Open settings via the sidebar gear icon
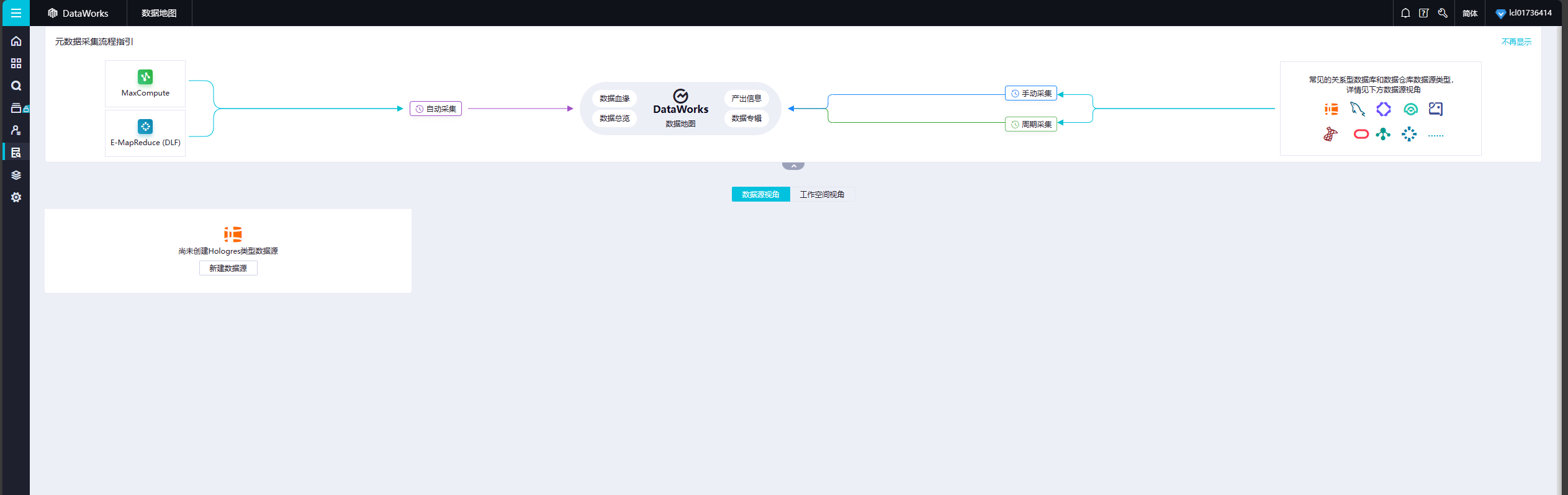Image resolution: width=1568 pixels, height=495 pixels. point(16,197)
